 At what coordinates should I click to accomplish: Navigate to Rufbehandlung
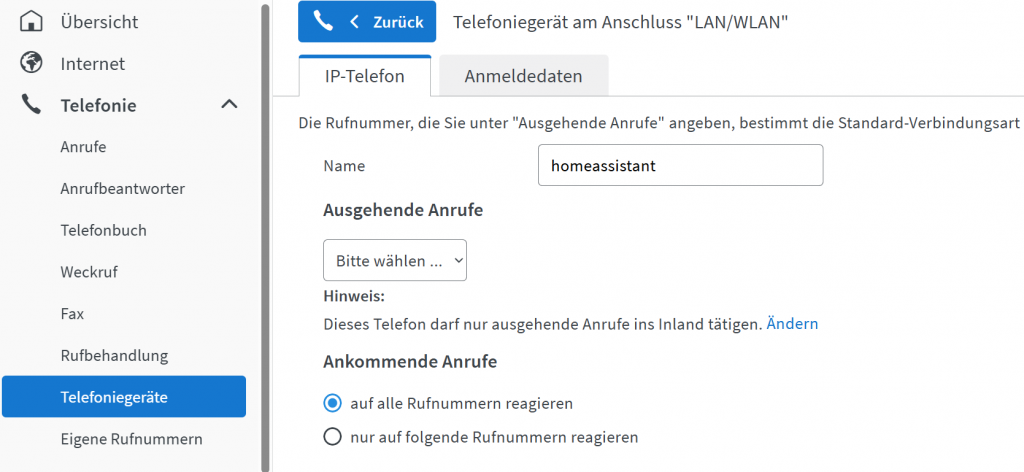[114, 355]
